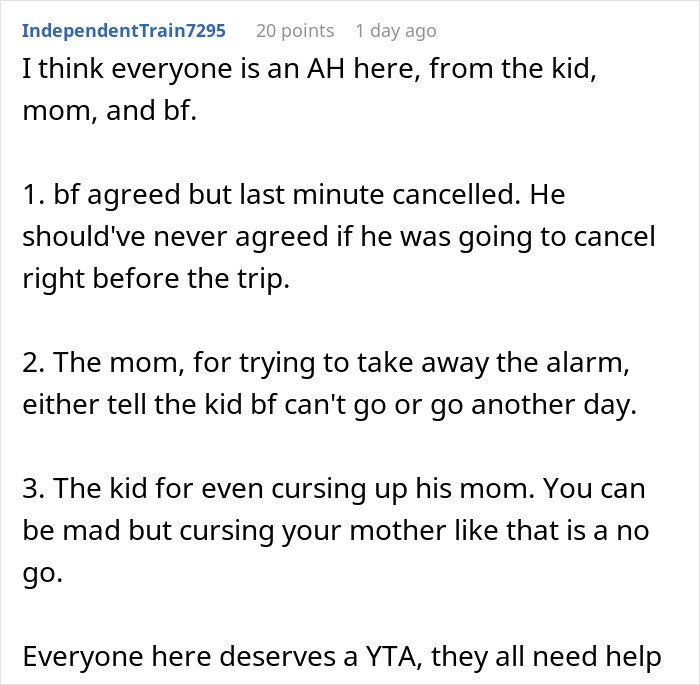The width and height of the screenshot is (700, 685).
Task: Click the "should've never agreed" line
Action: [x=339, y=237]
